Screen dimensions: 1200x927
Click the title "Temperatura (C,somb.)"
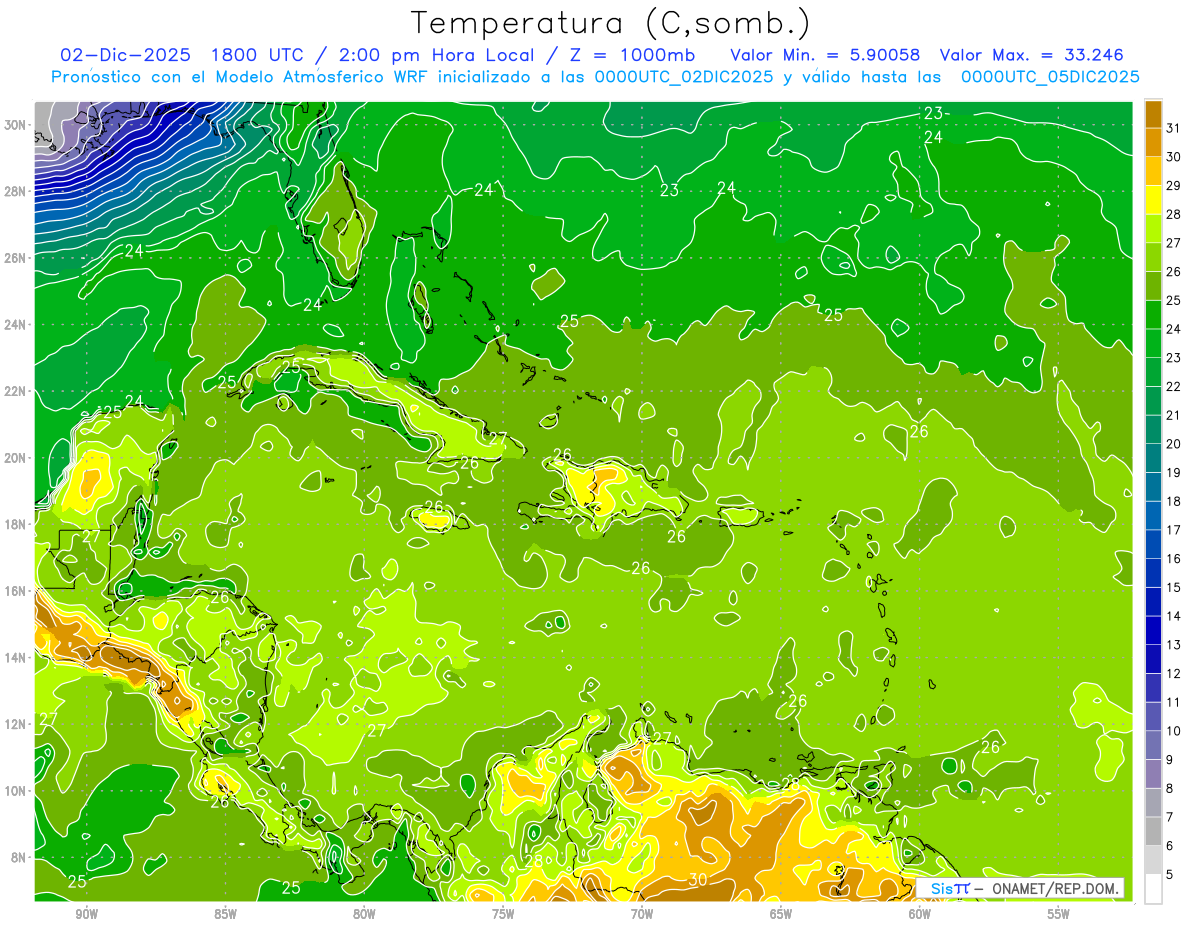coord(611,23)
